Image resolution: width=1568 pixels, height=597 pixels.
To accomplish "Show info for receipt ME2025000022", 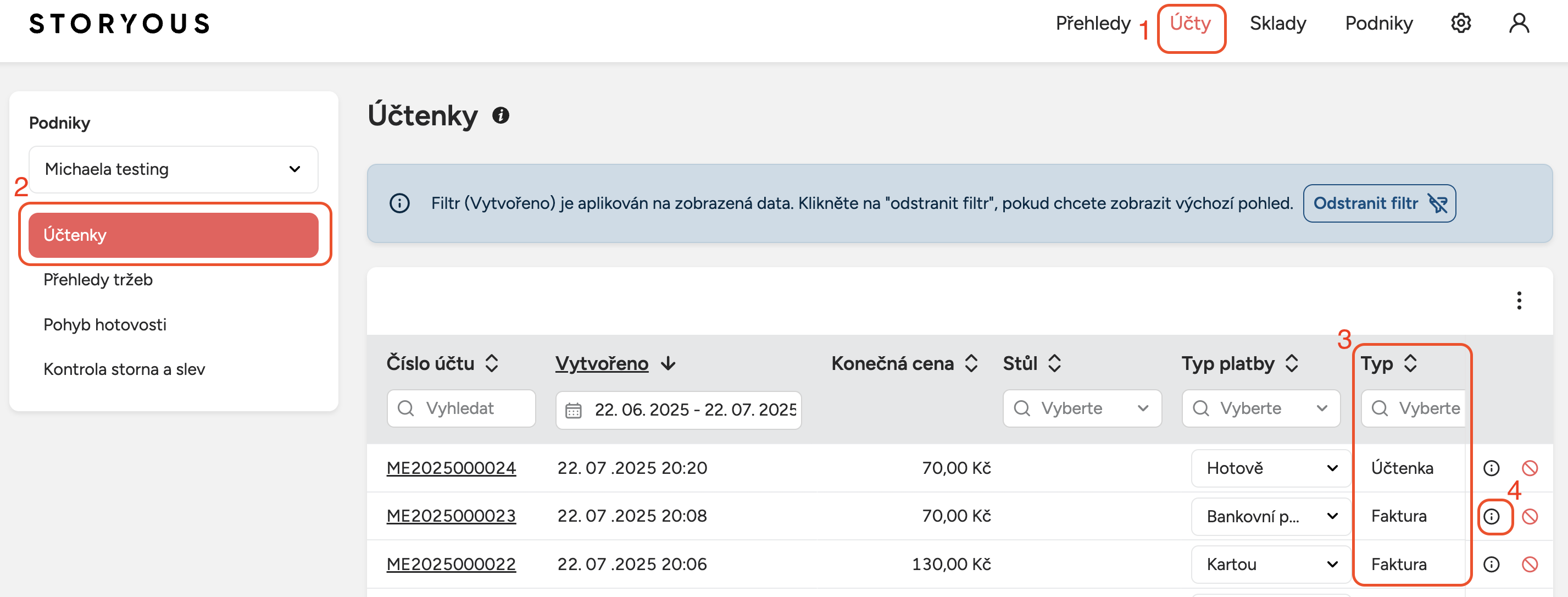I will [x=1491, y=564].
